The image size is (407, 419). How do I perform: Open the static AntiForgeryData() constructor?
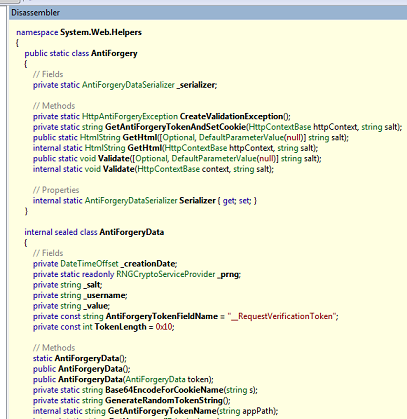pos(87,358)
